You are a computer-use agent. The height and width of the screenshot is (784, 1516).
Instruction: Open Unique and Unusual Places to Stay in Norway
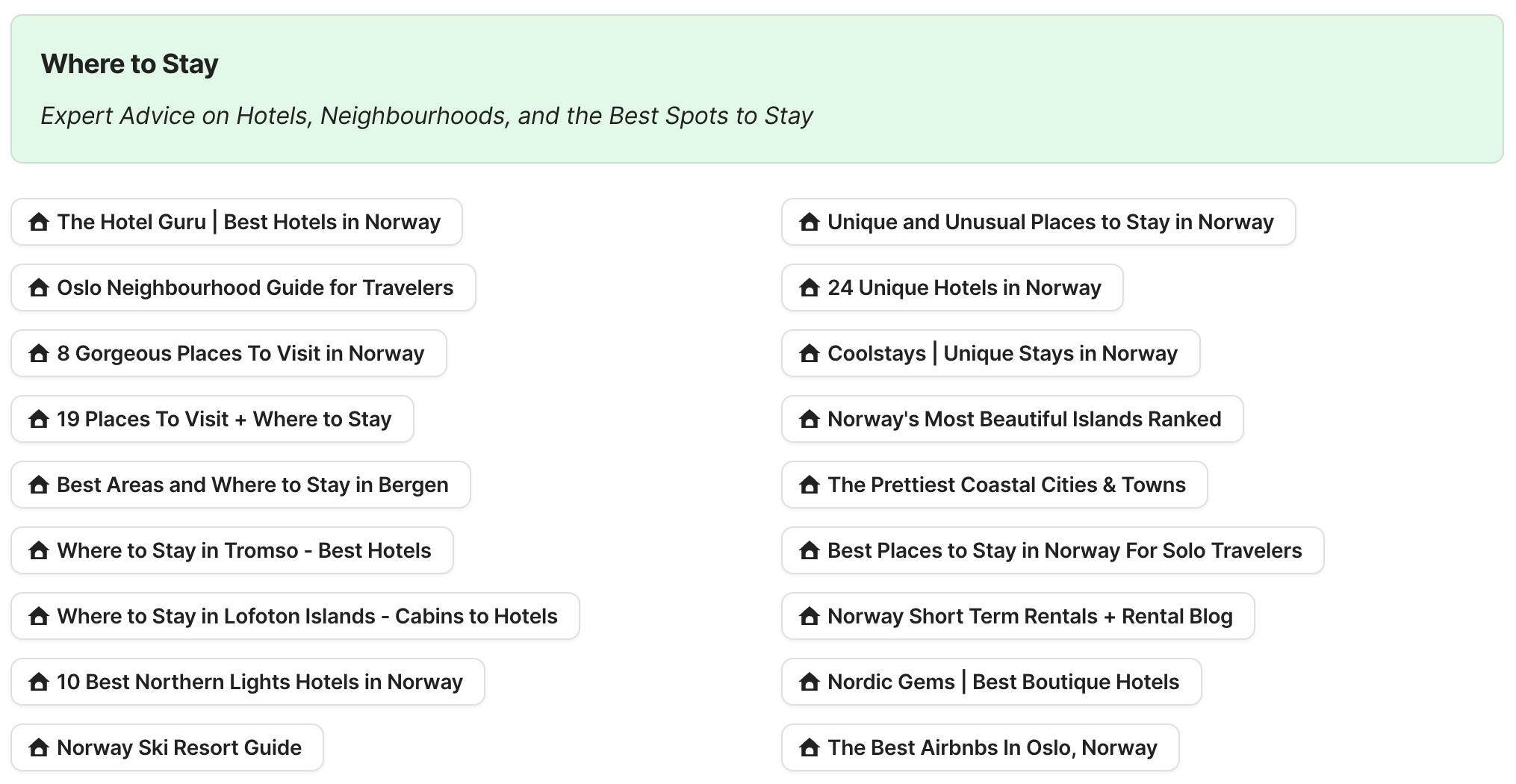[1038, 222]
